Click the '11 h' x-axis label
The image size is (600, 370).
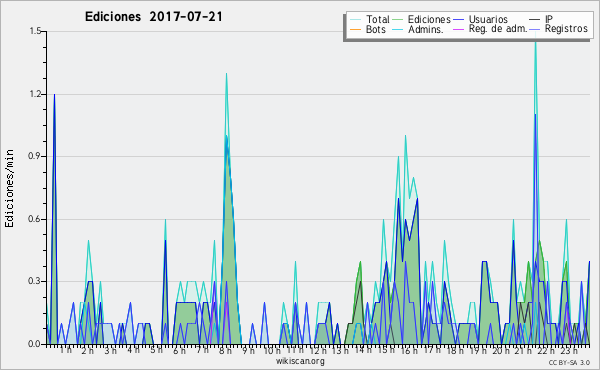pyautogui.click(x=295, y=350)
